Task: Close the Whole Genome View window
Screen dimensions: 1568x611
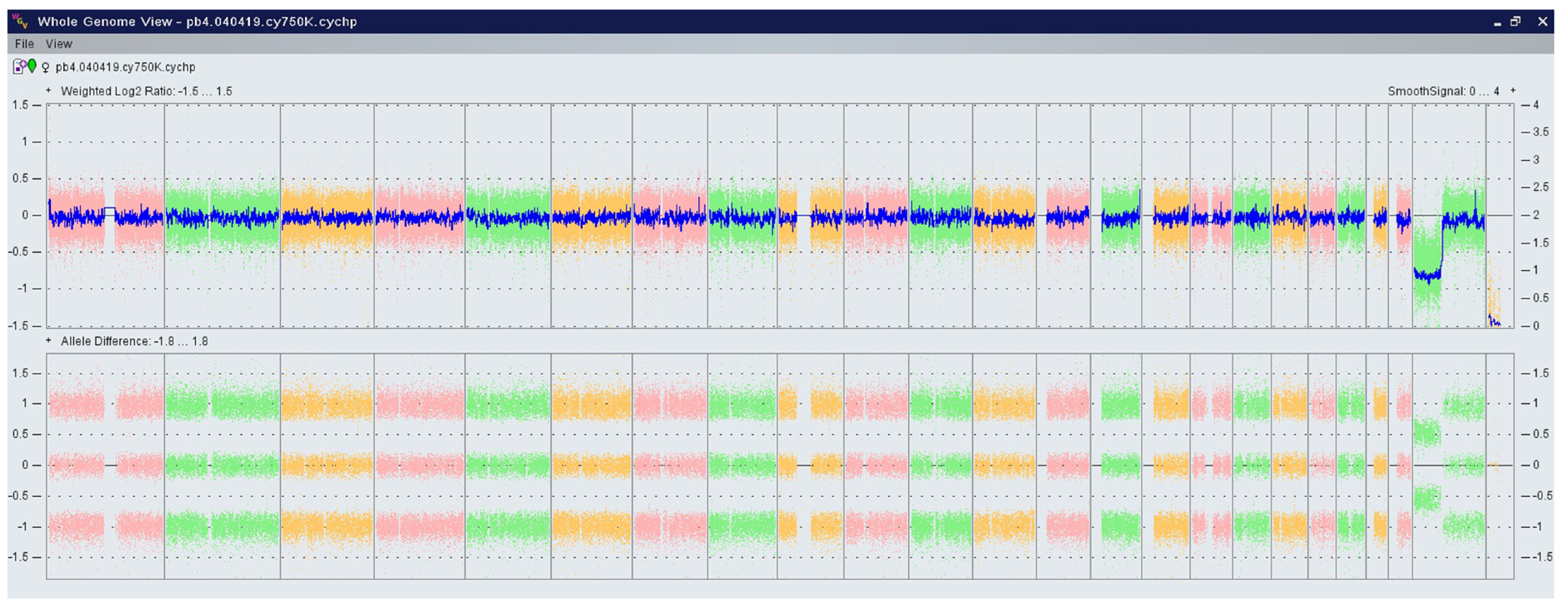Action: click(1542, 21)
